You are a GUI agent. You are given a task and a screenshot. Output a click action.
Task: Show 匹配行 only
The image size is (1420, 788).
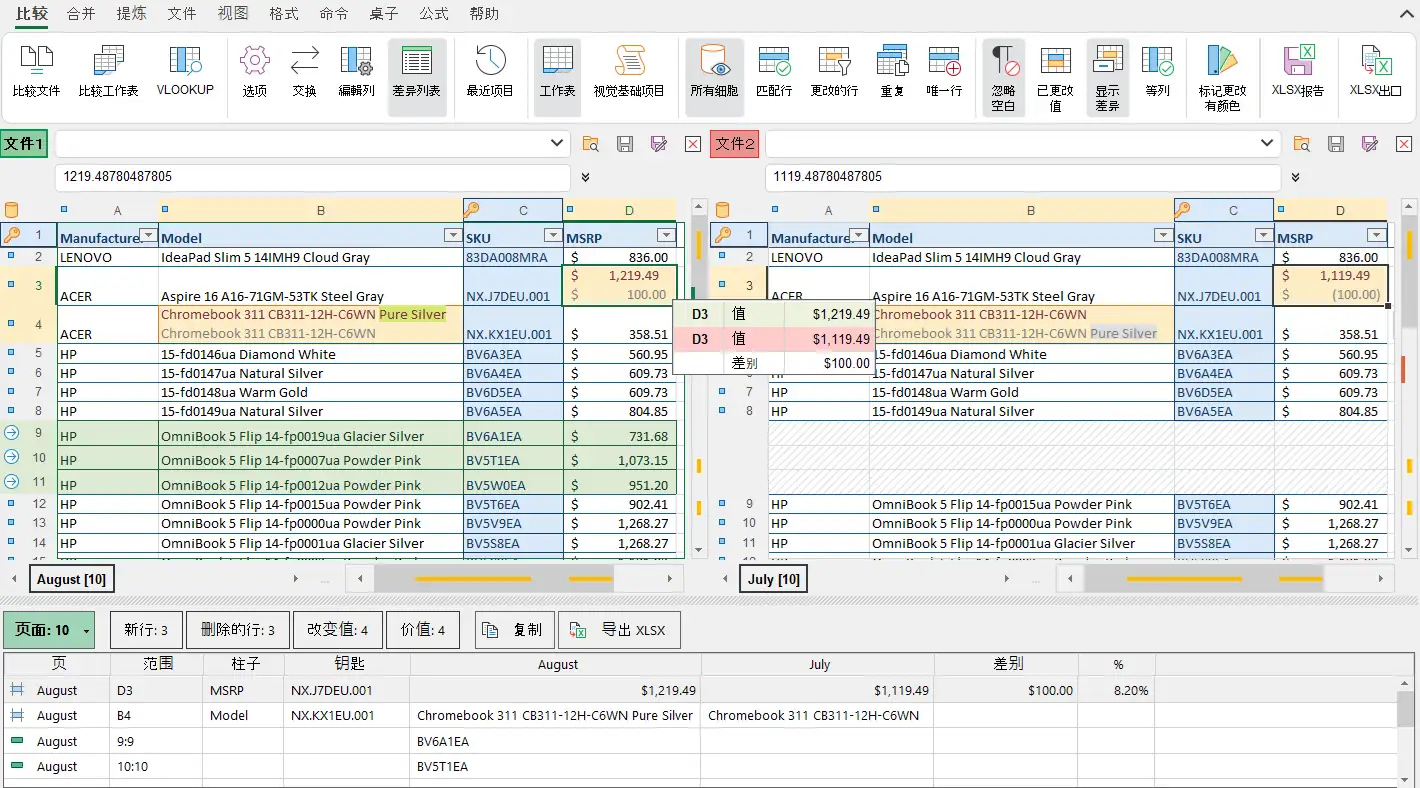point(774,71)
